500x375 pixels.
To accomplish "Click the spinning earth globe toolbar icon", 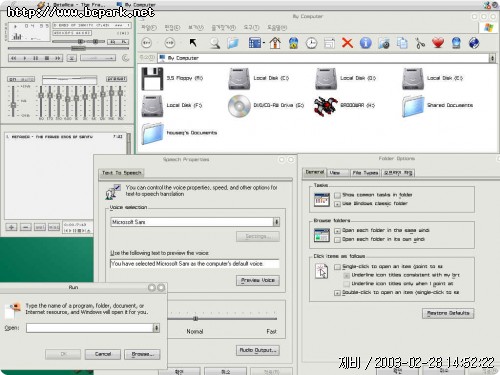I will click(x=474, y=43).
